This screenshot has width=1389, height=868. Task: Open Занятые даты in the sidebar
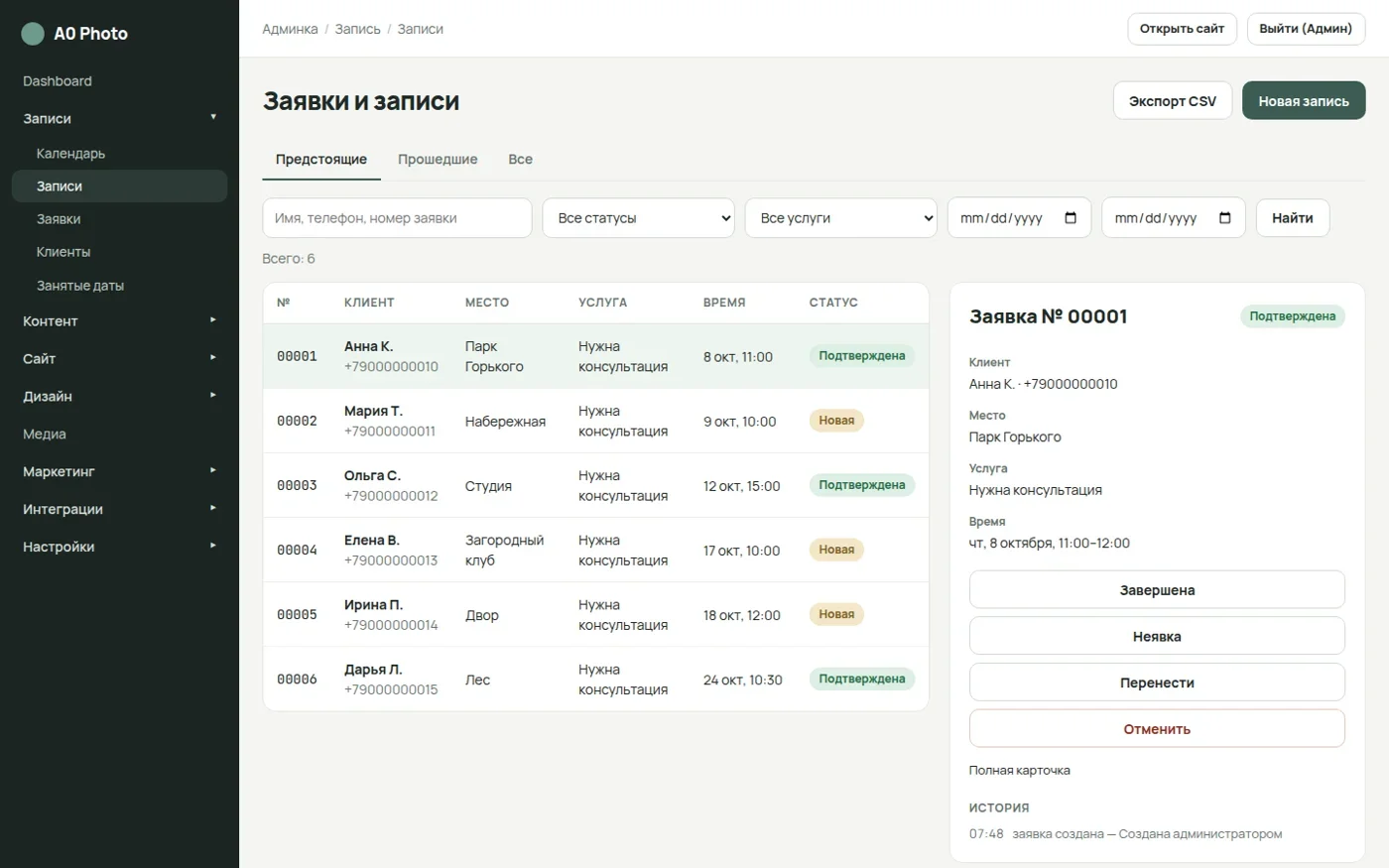point(119,286)
